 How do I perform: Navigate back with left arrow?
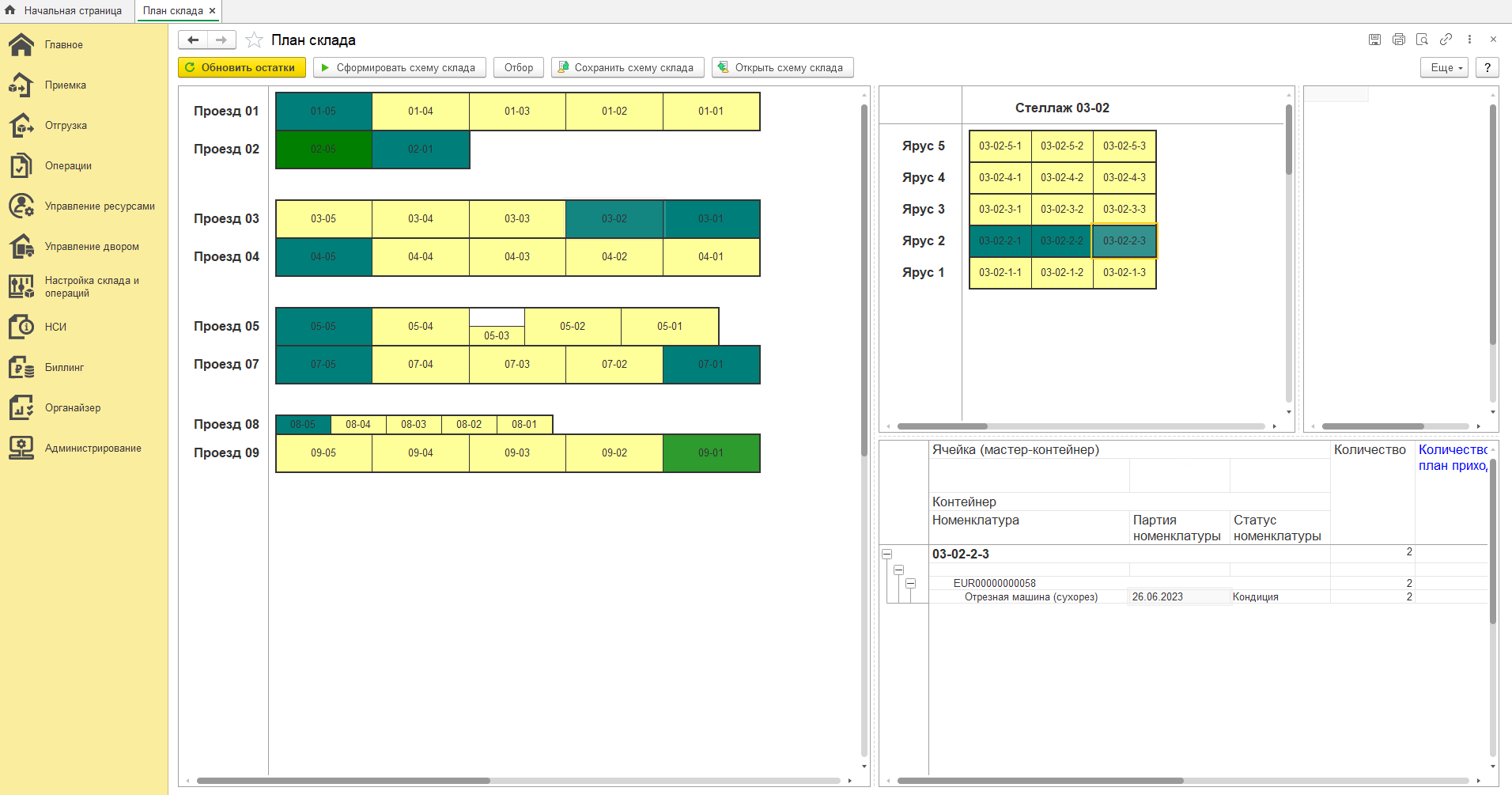[x=193, y=40]
